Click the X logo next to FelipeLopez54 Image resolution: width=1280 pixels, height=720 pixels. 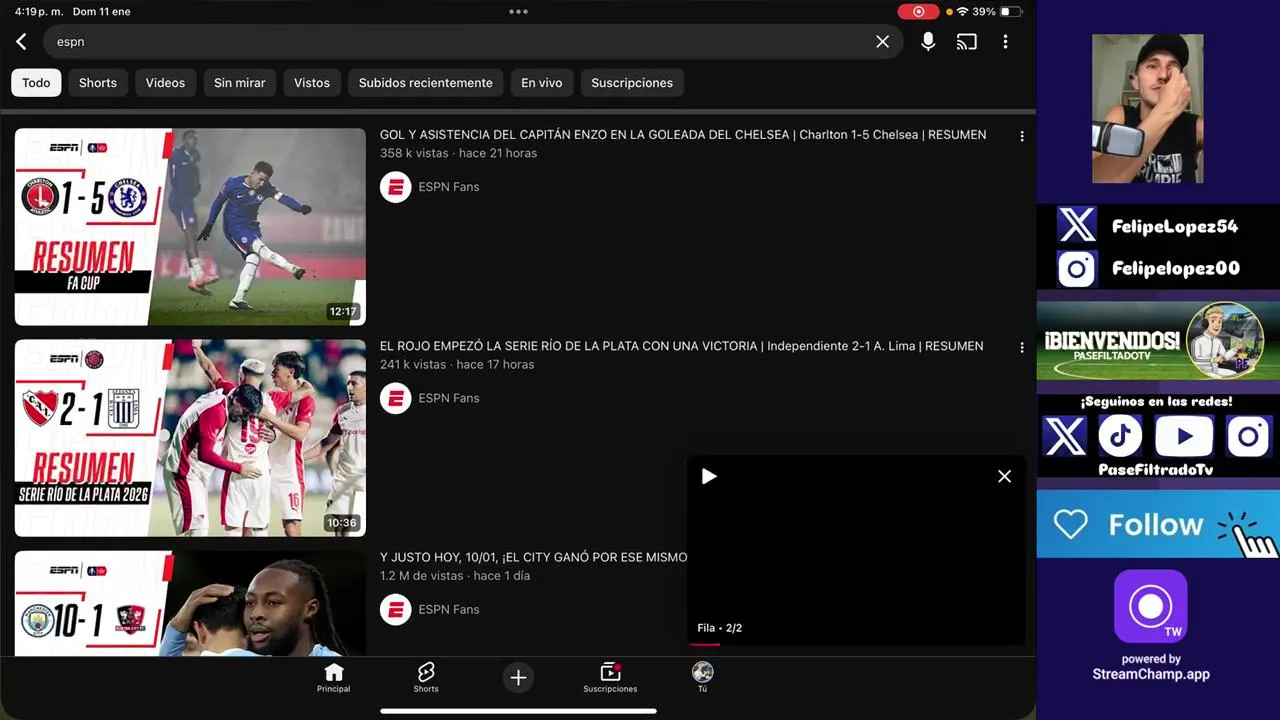1077,226
